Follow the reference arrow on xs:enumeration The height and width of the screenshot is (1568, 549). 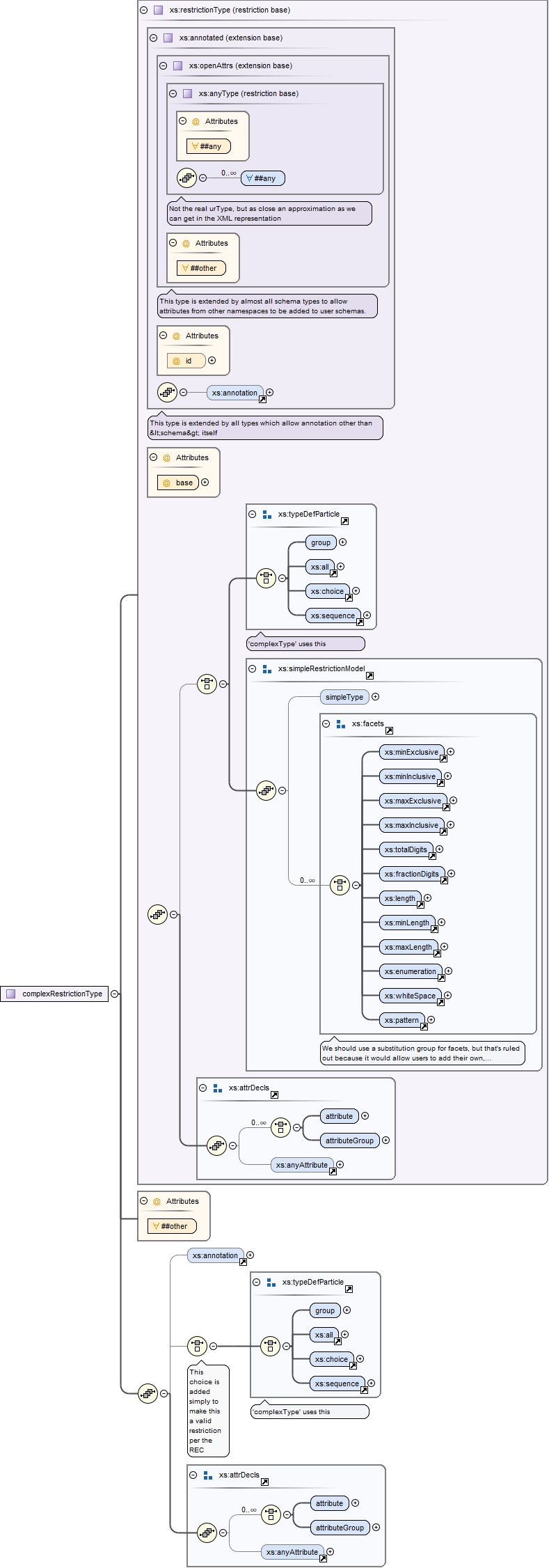[441, 978]
